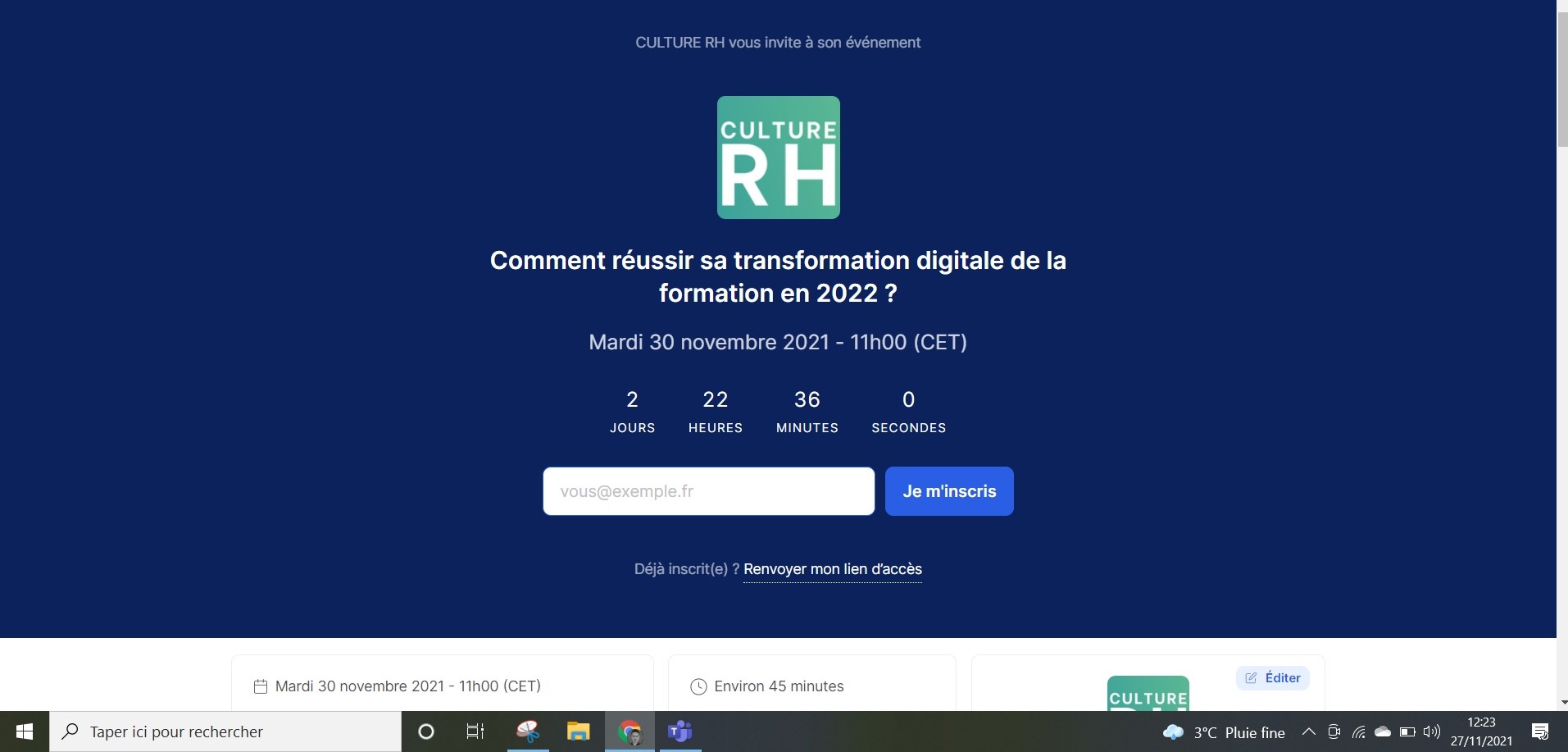1568x752 pixels.
Task: Click the small CULTURE RH logo in card
Action: coord(1148,693)
